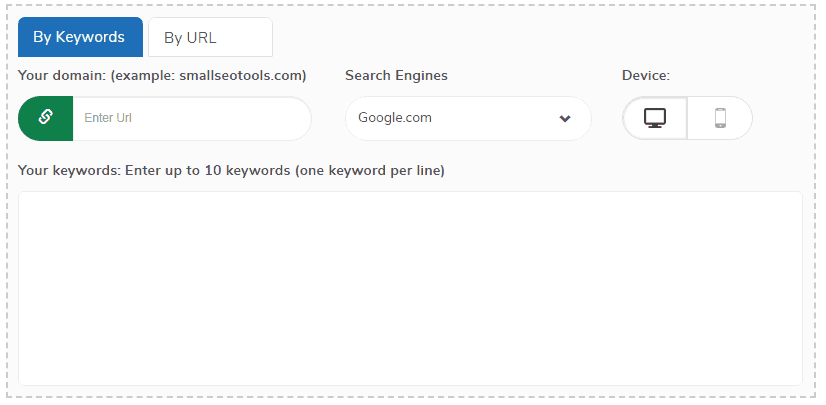Click the "Device:" label

[646, 75]
